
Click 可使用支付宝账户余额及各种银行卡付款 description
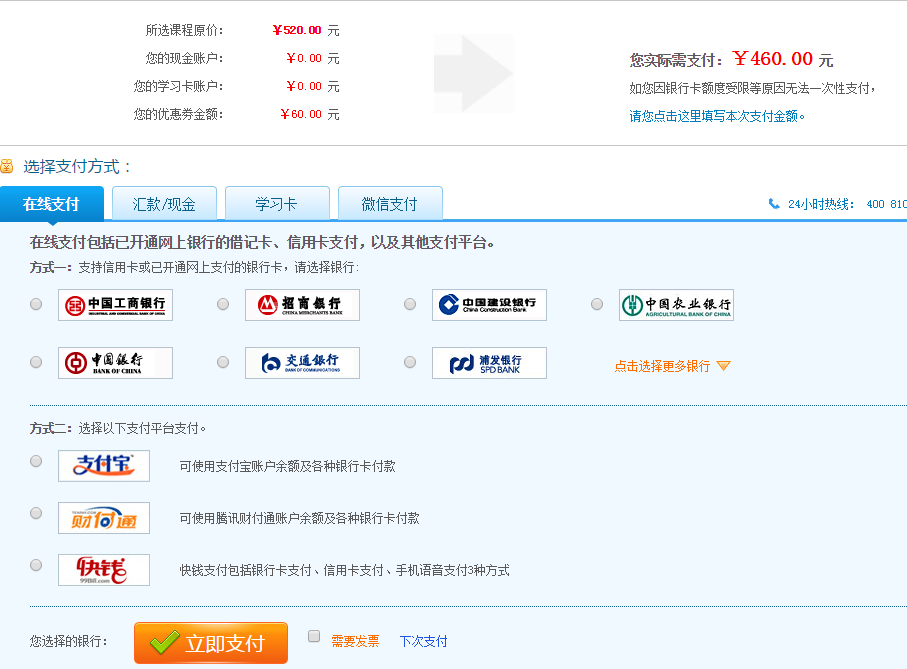(287, 466)
